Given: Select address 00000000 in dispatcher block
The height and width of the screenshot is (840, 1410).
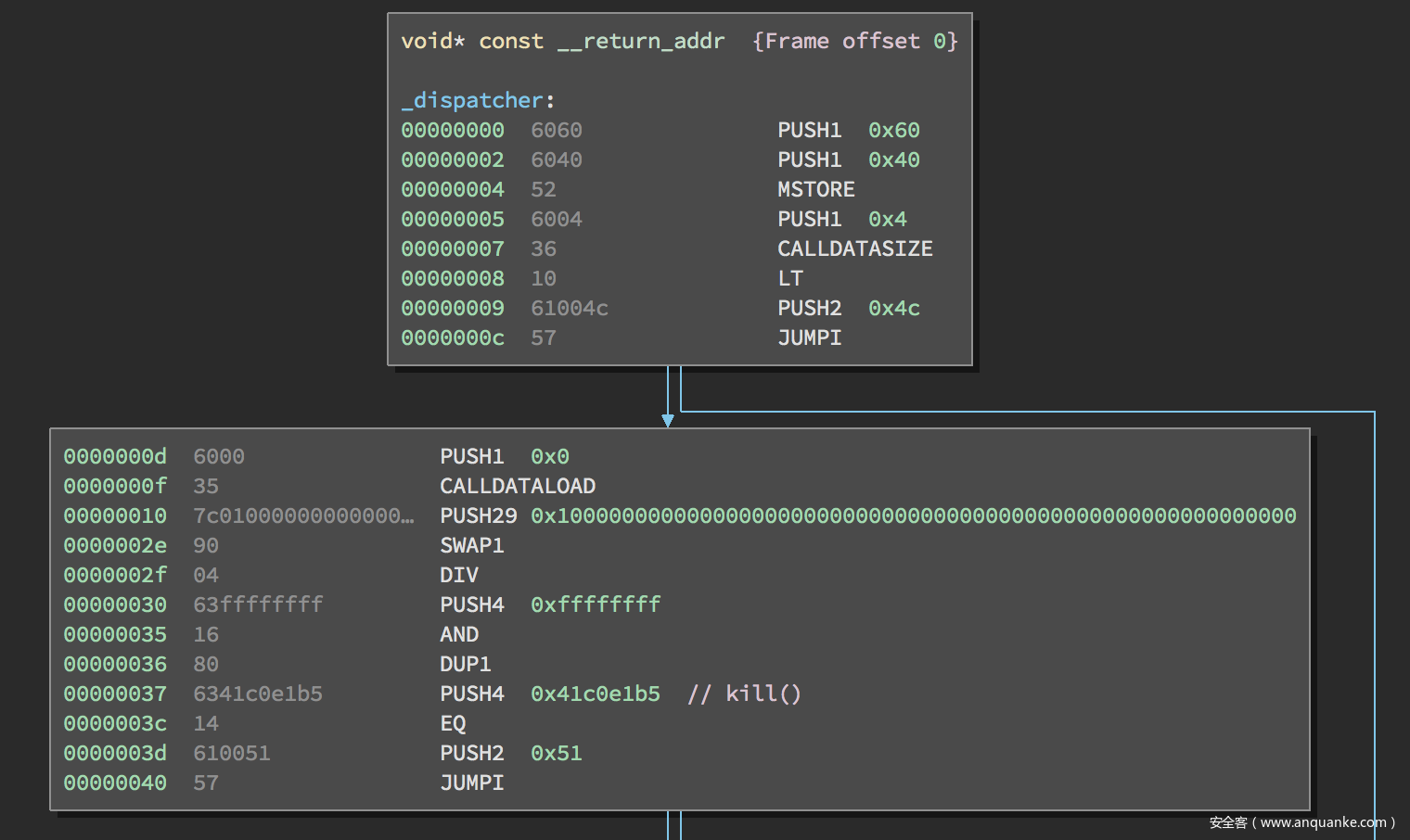Looking at the screenshot, I should 453,130.
